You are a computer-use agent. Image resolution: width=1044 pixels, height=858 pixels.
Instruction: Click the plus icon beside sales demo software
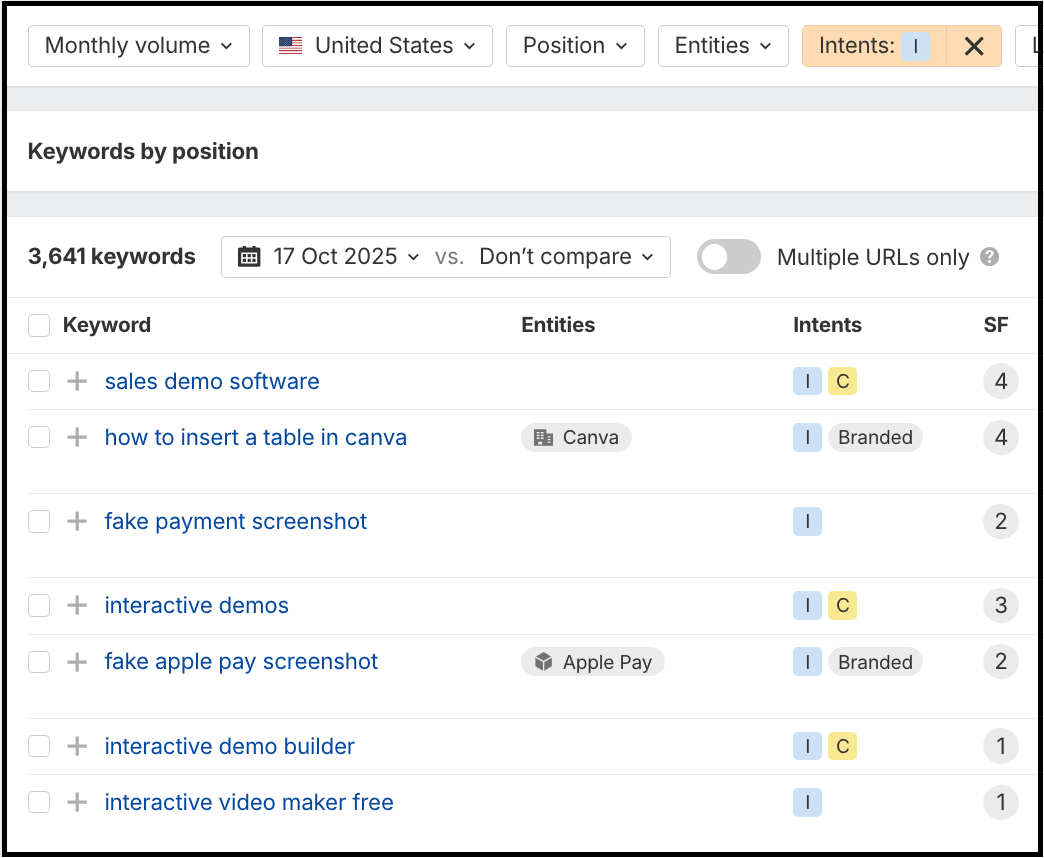77,381
